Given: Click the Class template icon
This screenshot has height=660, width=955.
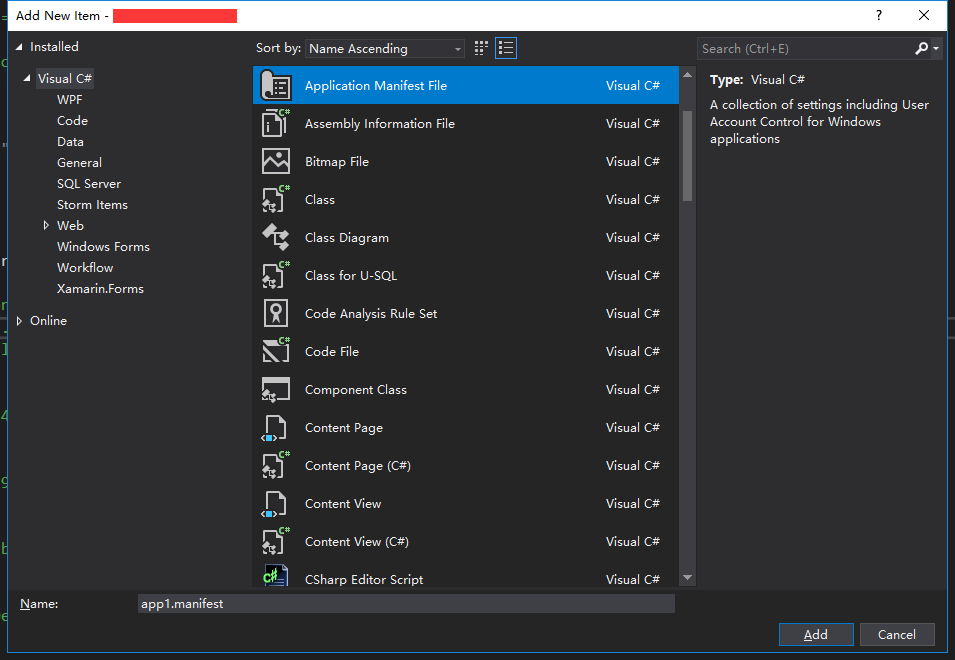Looking at the screenshot, I should 276,199.
